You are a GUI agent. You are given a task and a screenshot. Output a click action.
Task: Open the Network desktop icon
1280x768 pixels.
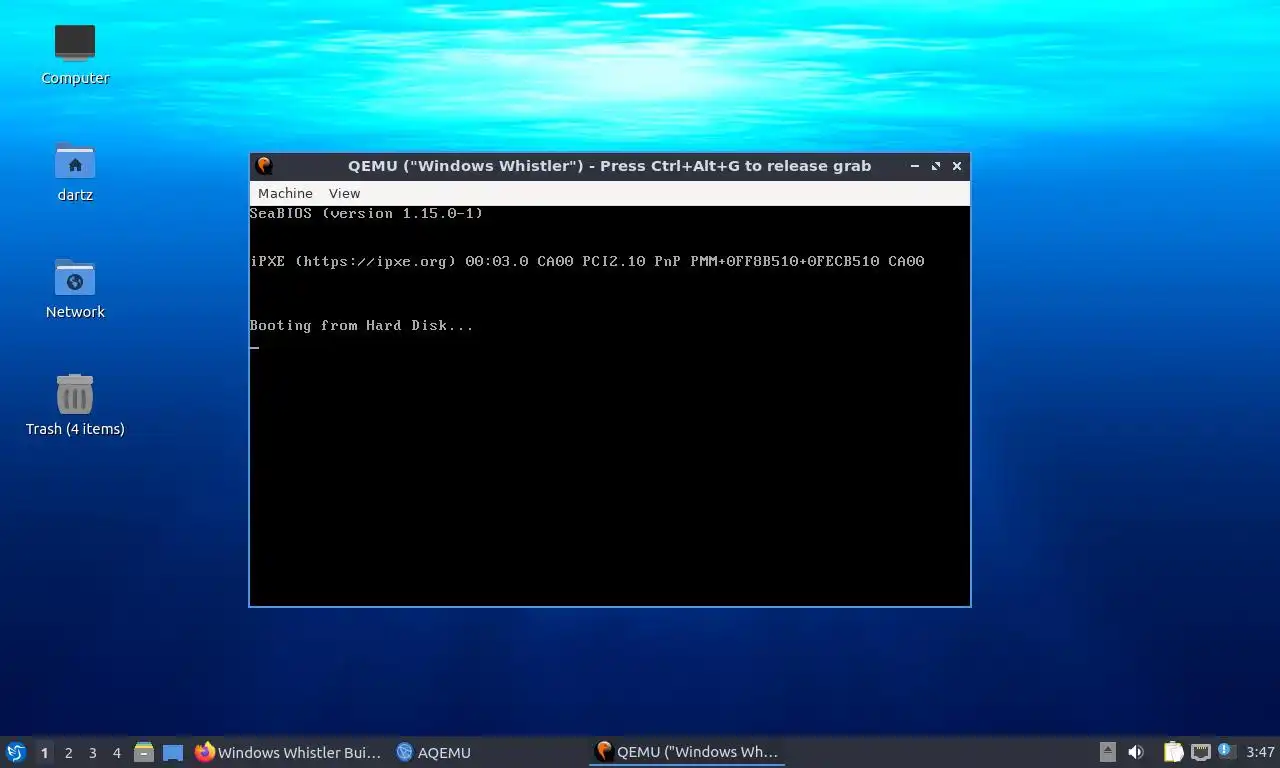75,288
